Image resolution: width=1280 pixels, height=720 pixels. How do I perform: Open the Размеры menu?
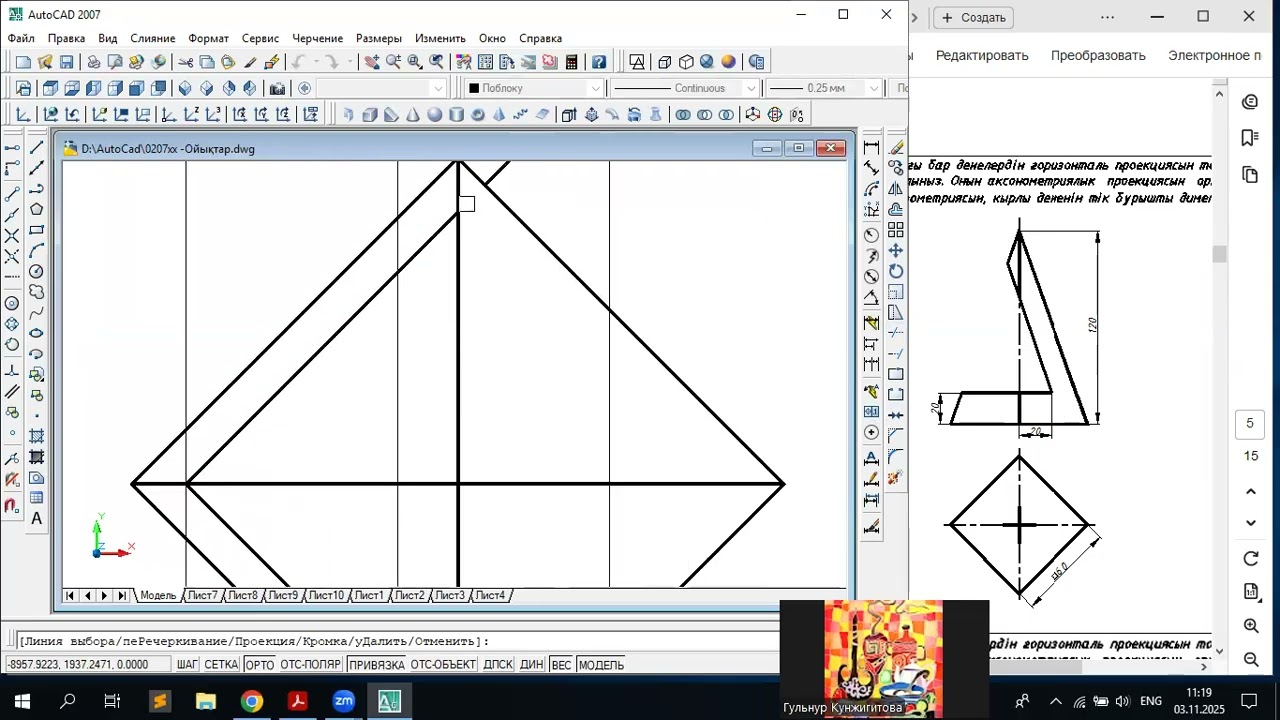pyautogui.click(x=379, y=38)
